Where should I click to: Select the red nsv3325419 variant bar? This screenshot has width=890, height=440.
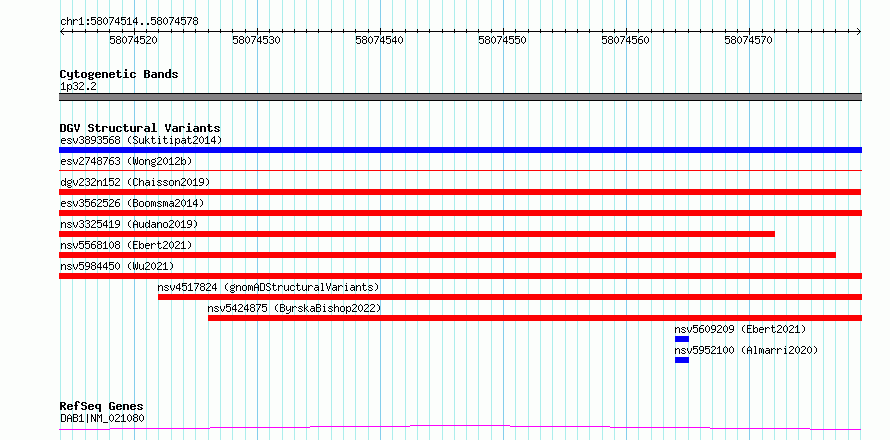pyautogui.click(x=417, y=234)
